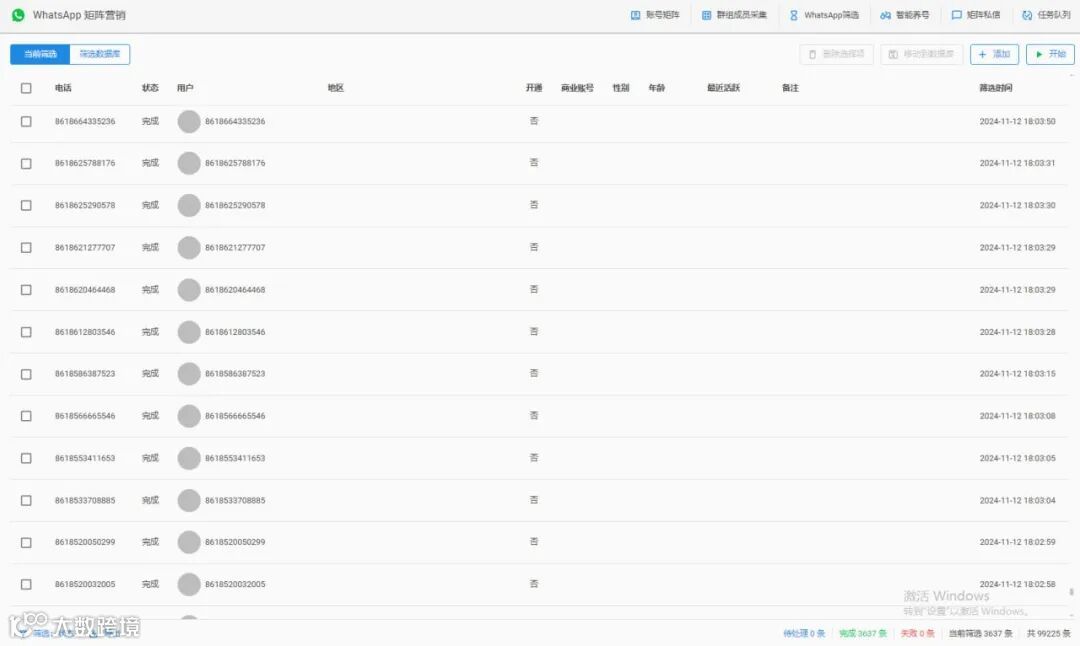Check the row for 8618664335236
The width and height of the screenshot is (1080, 646).
pyautogui.click(x=26, y=121)
